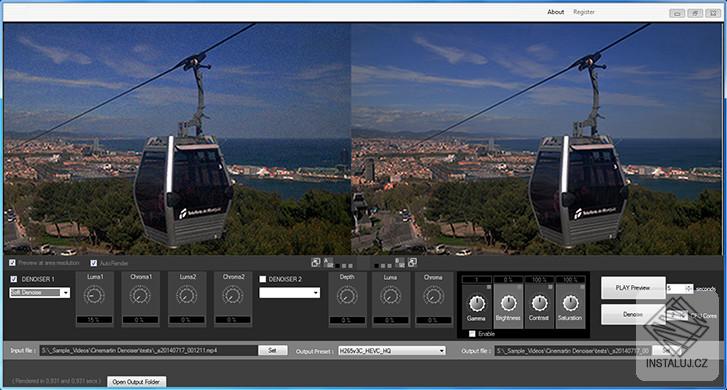Click the Denoiser 2 Chroma knob
Screen dimensions: 727x390
point(434,295)
